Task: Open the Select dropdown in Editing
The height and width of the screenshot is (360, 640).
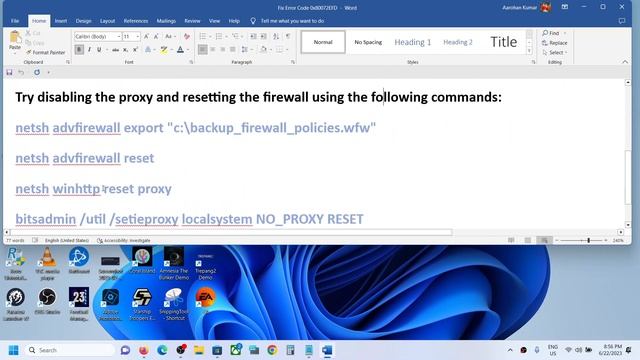Action: click(554, 53)
